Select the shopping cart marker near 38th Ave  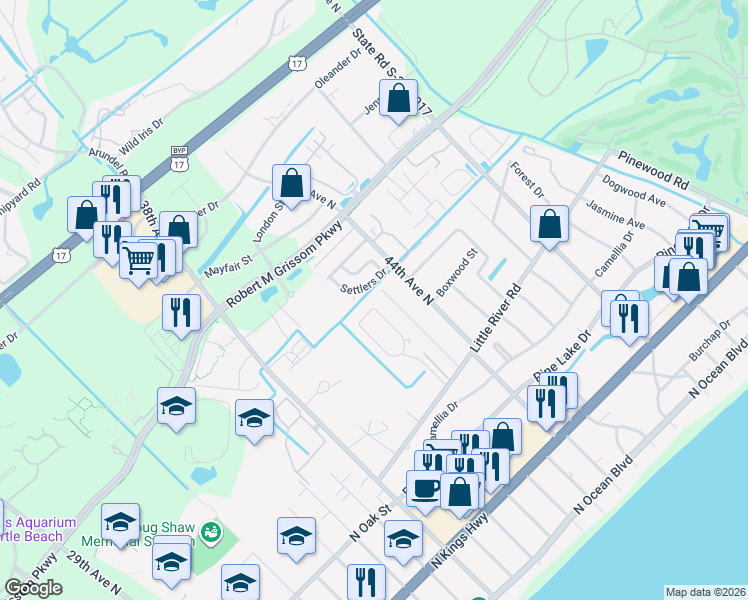coord(138,261)
